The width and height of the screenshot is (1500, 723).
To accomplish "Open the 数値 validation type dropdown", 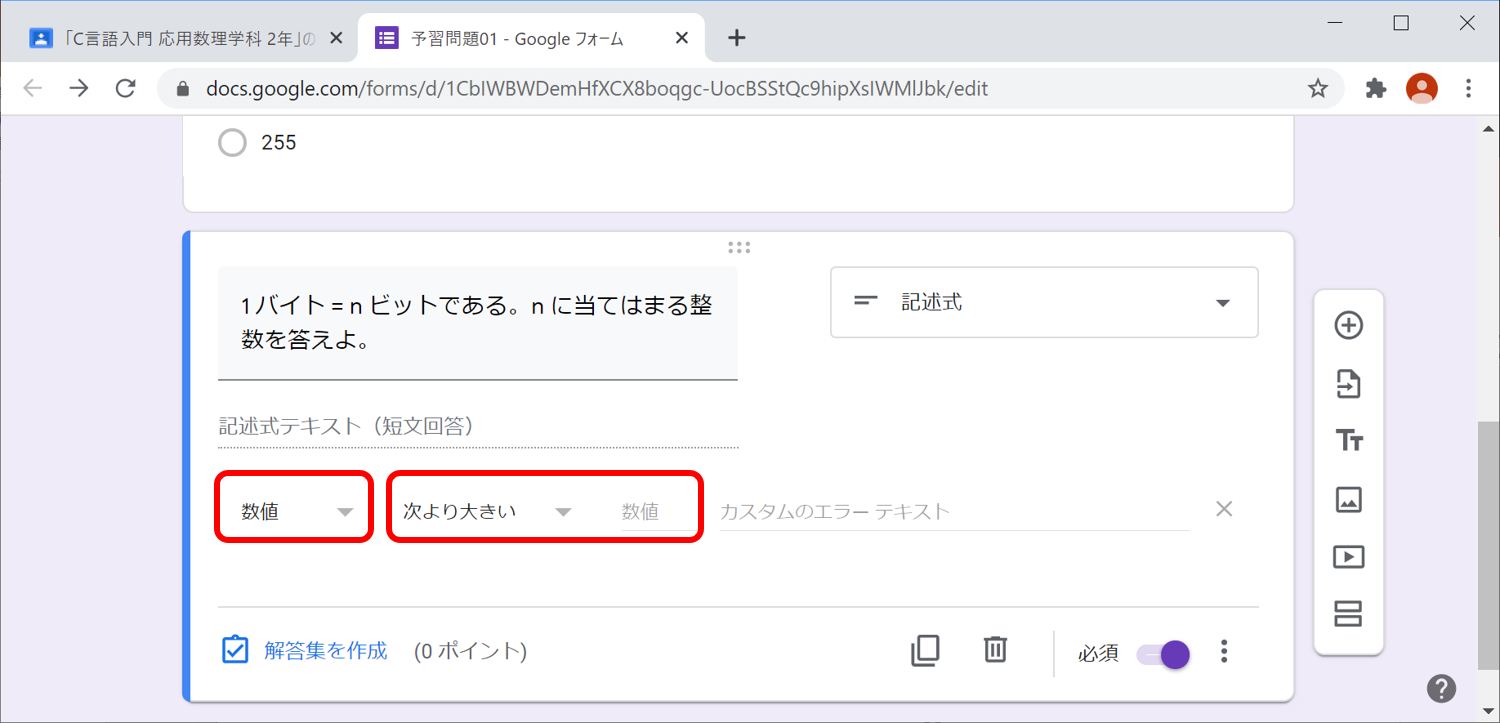I will pyautogui.click(x=296, y=511).
